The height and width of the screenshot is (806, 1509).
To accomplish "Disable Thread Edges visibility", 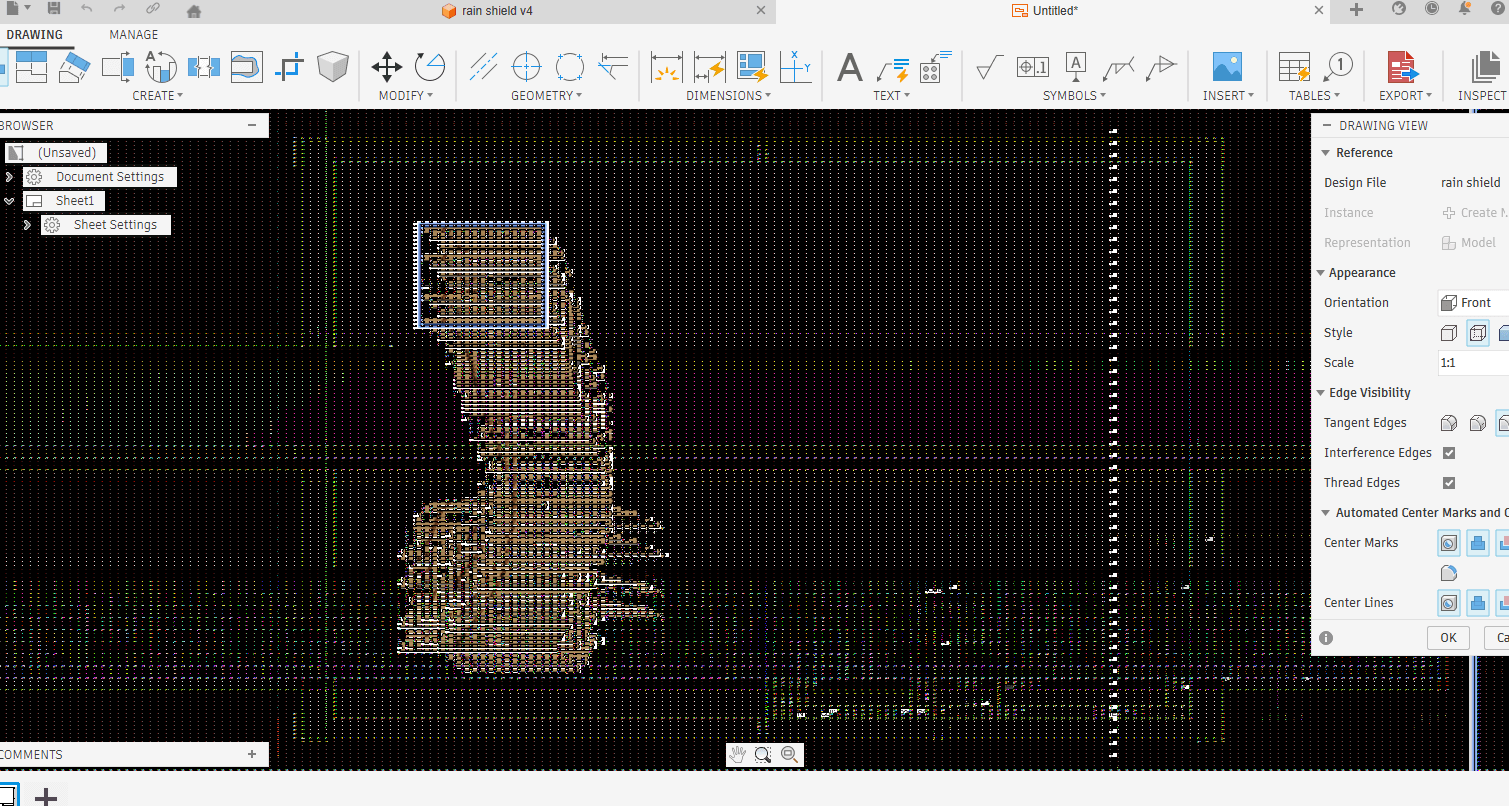I will [1449, 482].
